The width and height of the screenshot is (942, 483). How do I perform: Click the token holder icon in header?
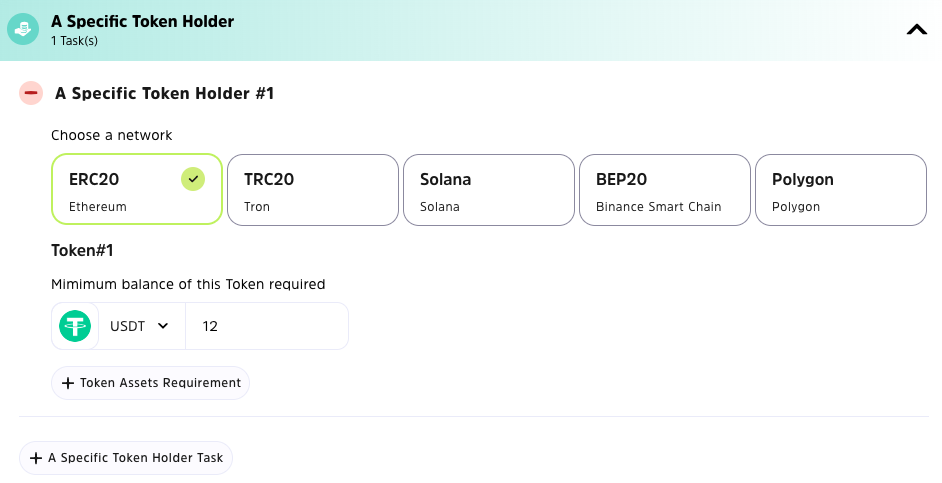(x=24, y=29)
